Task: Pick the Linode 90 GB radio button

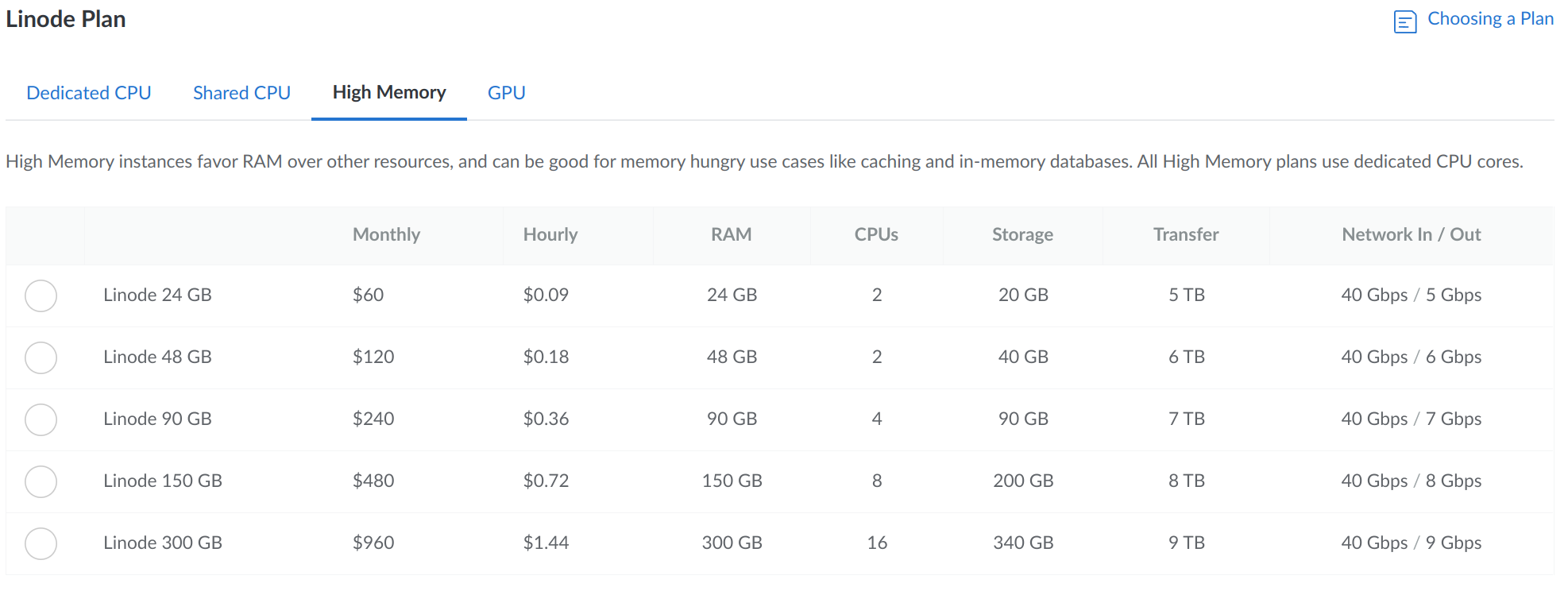Action: pyautogui.click(x=41, y=419)
